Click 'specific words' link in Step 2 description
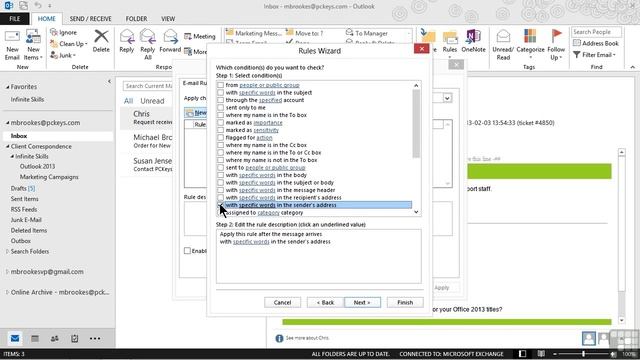 (251, 242)
